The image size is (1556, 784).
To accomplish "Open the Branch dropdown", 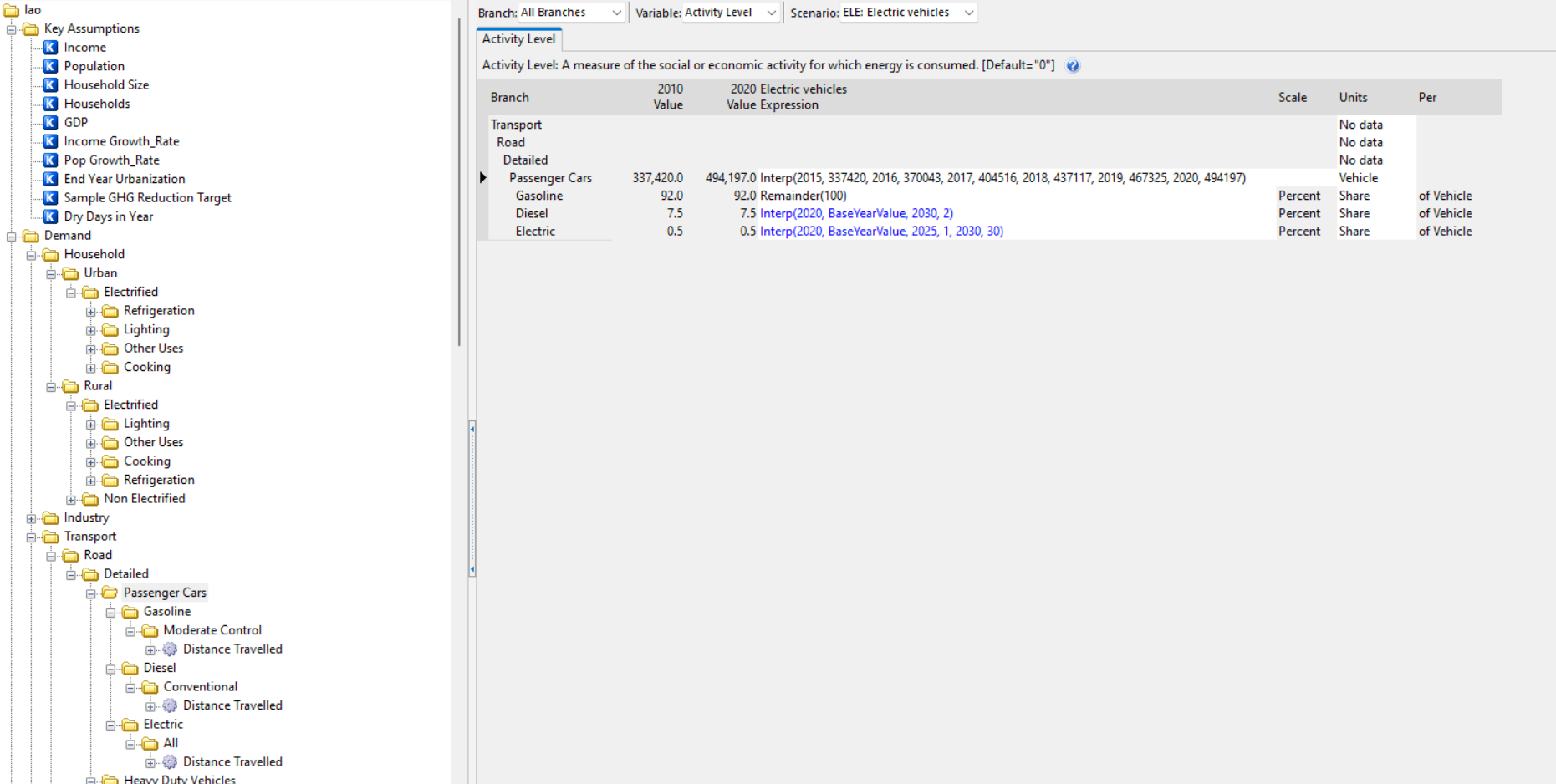I will click(x=616, y=13).
